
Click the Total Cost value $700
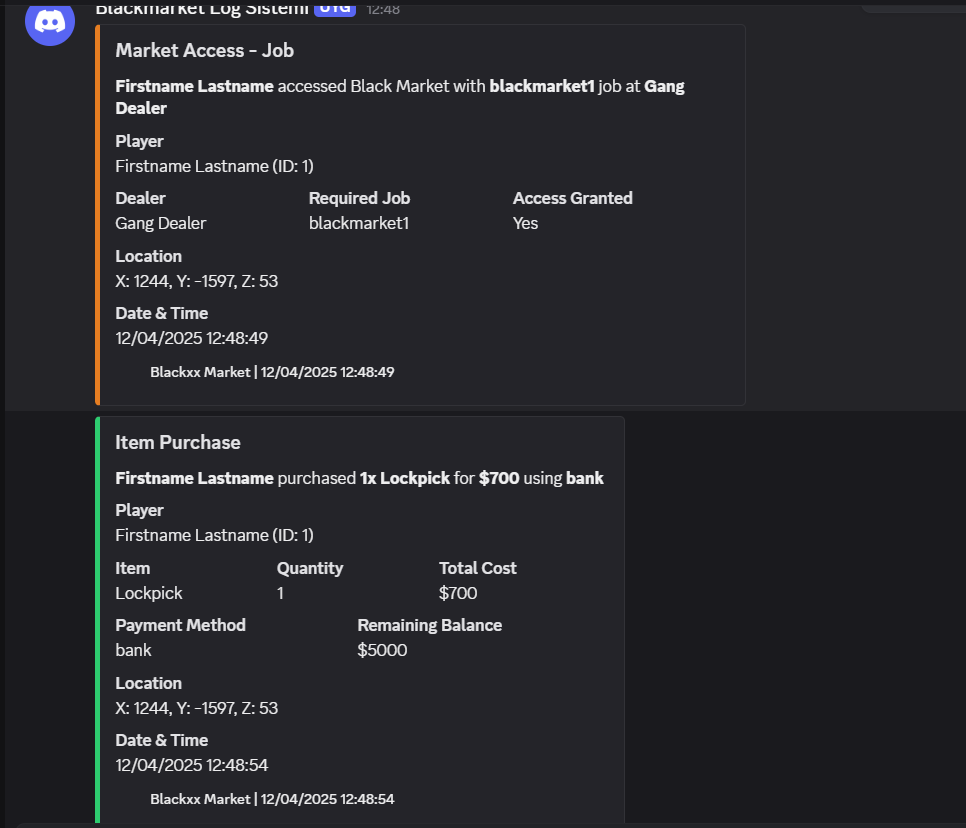click(x=458, y=593)
